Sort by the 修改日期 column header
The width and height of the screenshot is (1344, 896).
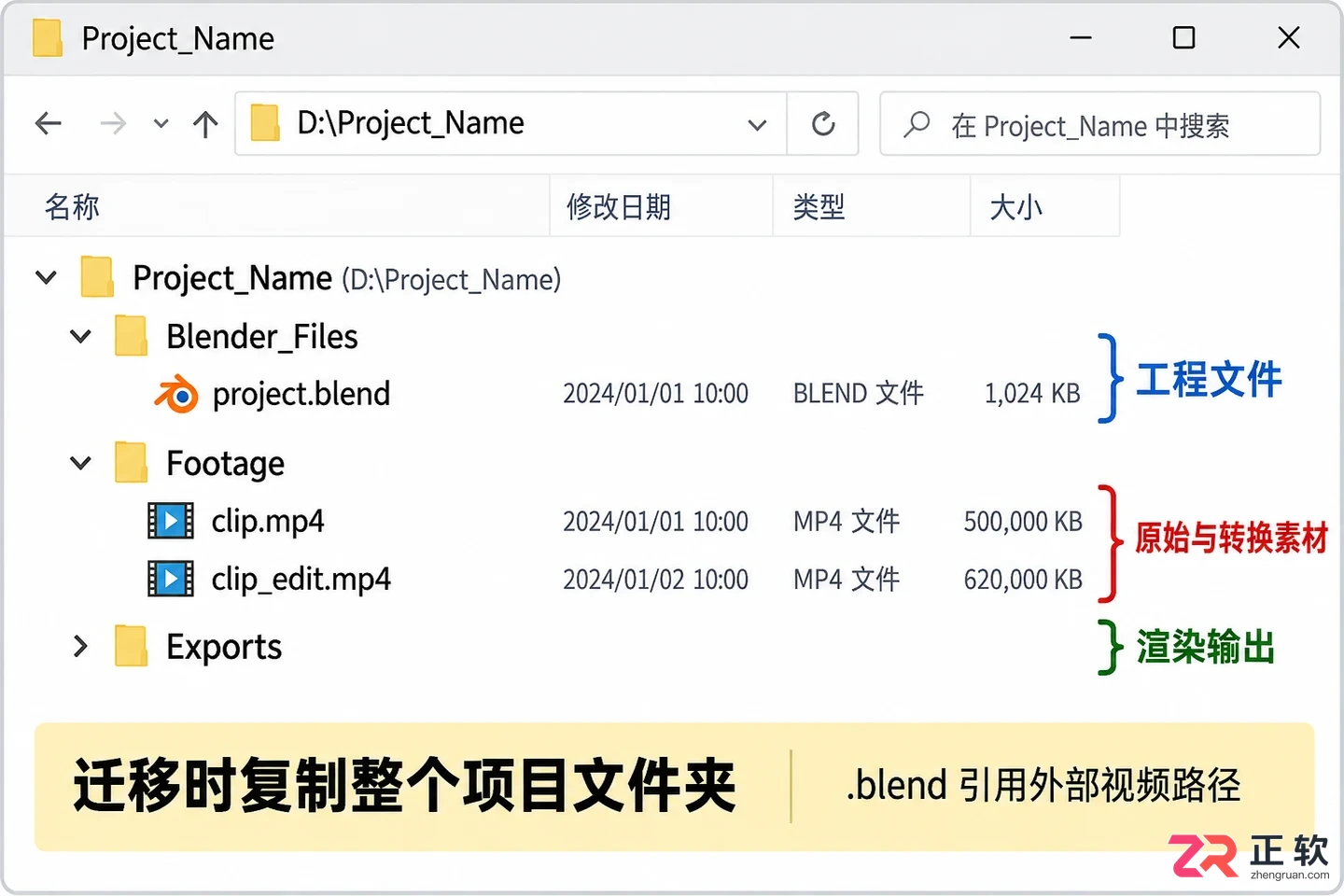pyautogui.click(x=619, y=206)
